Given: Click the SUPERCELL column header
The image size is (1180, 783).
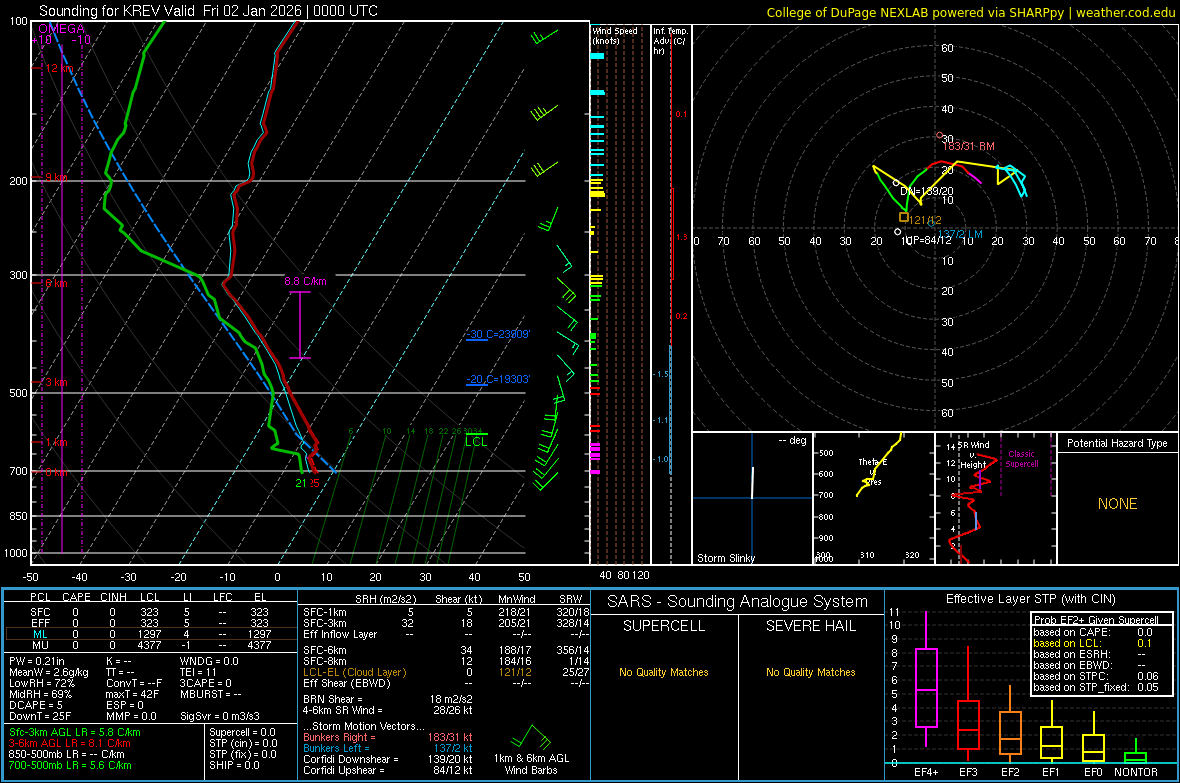Looking at the screenshot, I should 664,626.
